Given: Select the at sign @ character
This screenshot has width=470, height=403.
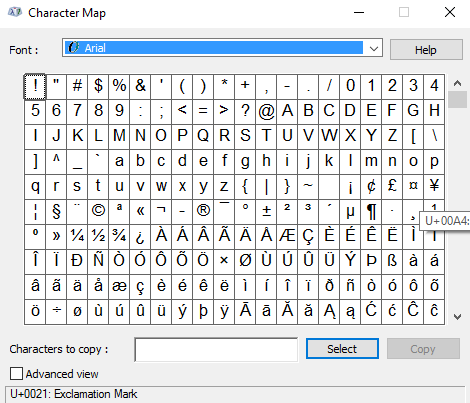Looking at the screenshot, I should point(266,112).
